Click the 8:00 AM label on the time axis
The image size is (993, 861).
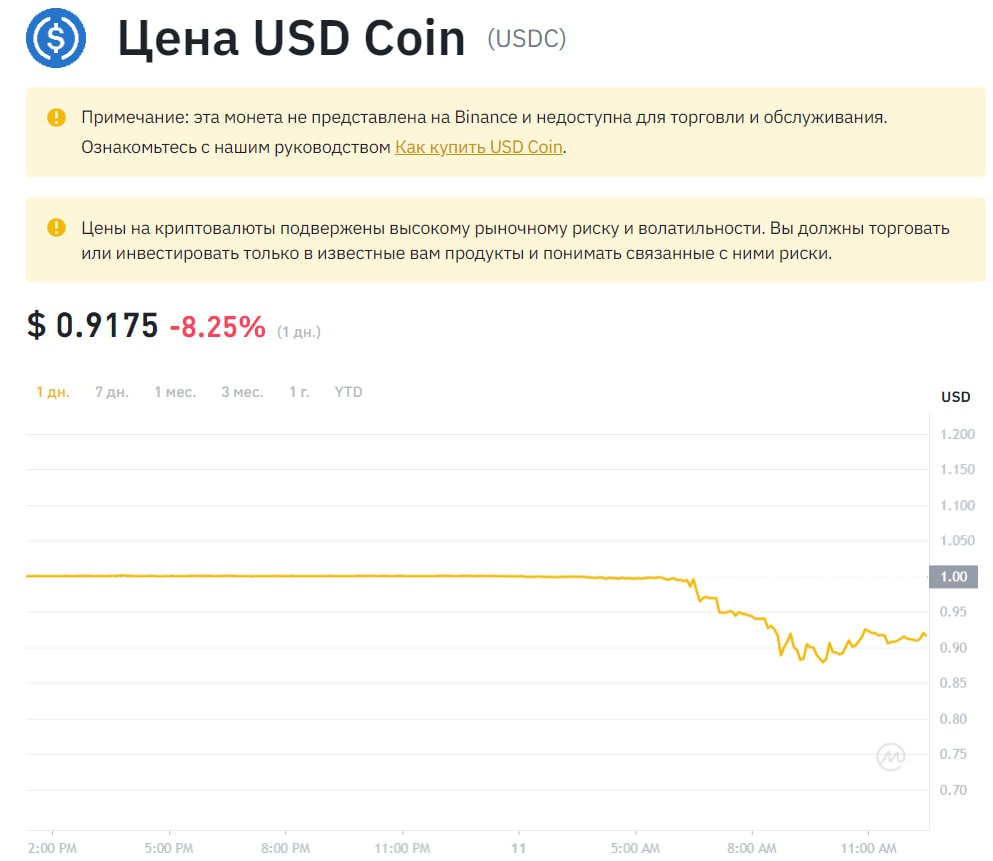[752, 847]
